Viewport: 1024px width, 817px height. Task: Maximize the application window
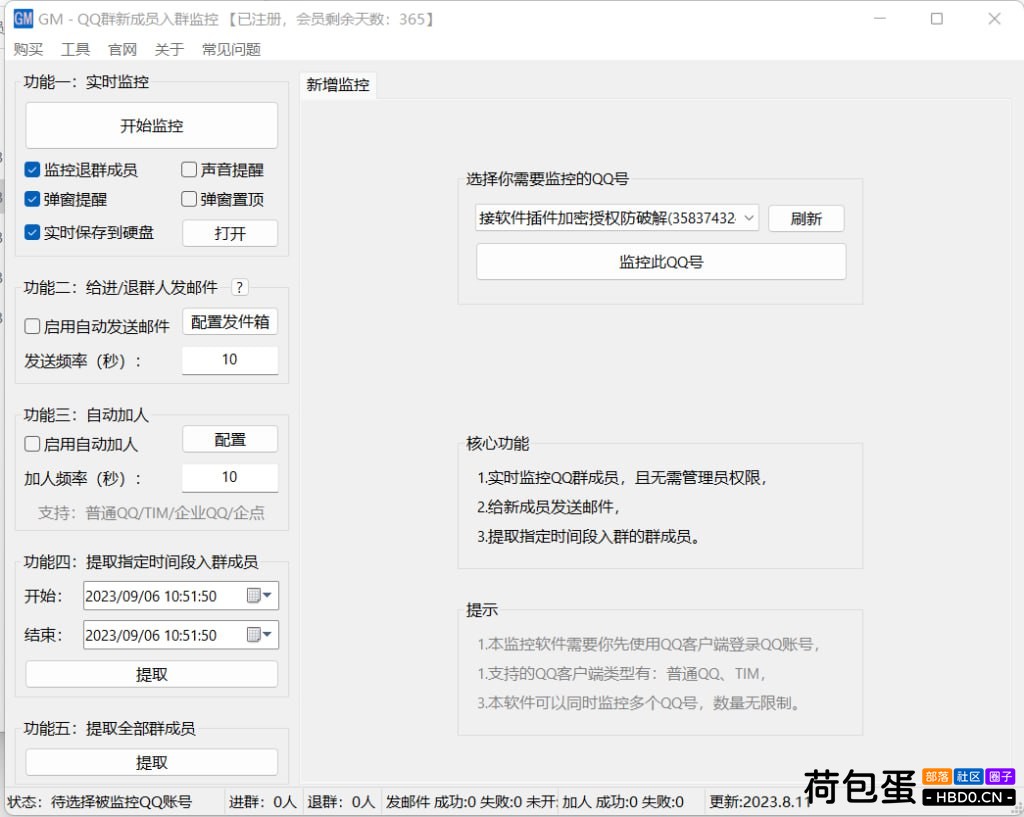(x=936, y=19)
